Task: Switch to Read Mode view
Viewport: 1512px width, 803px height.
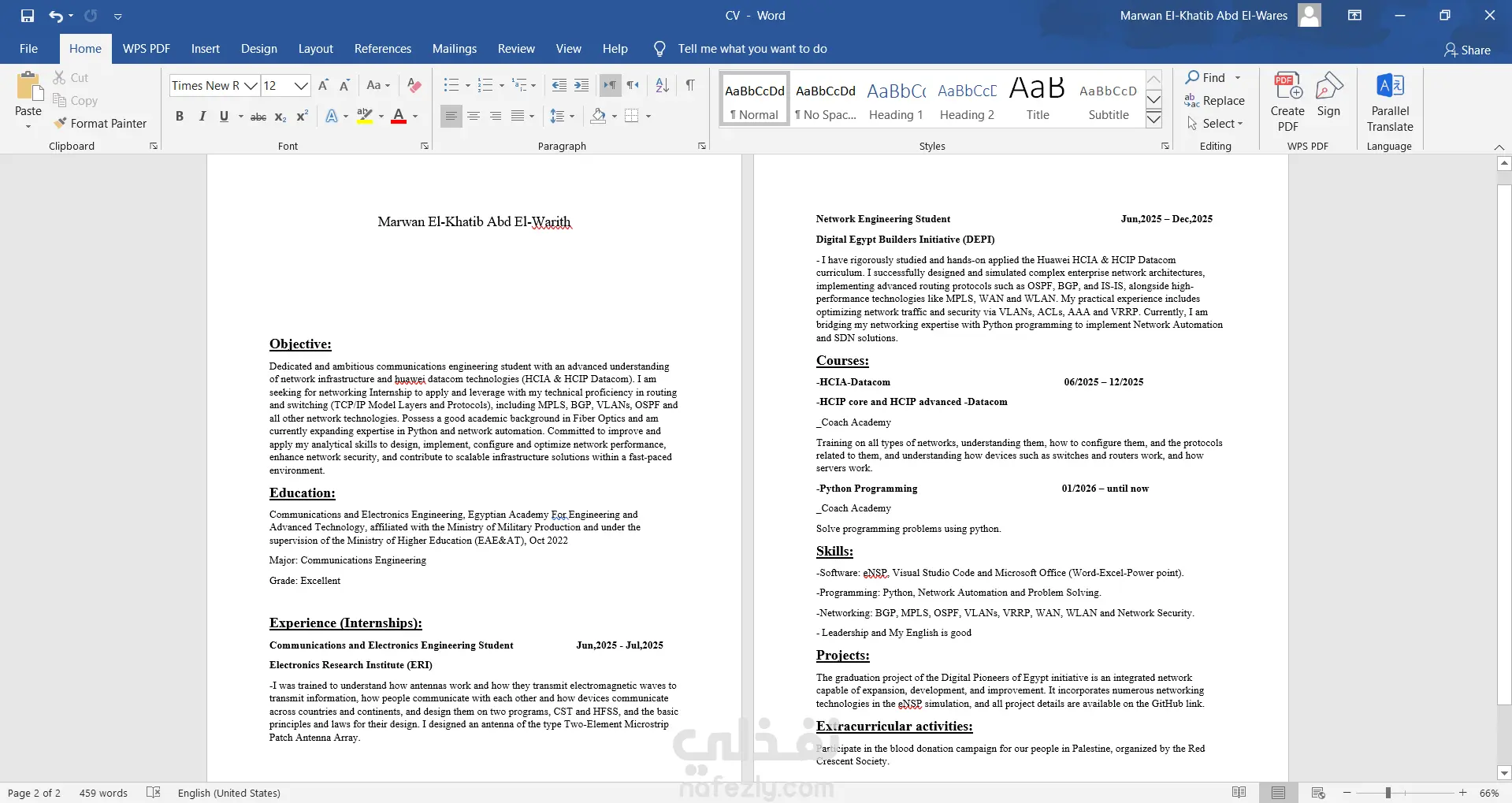Action: pyautogui.click(x=1239, y=793)
